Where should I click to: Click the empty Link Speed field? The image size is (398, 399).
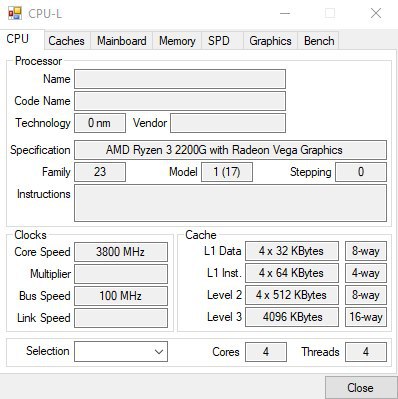121,318
